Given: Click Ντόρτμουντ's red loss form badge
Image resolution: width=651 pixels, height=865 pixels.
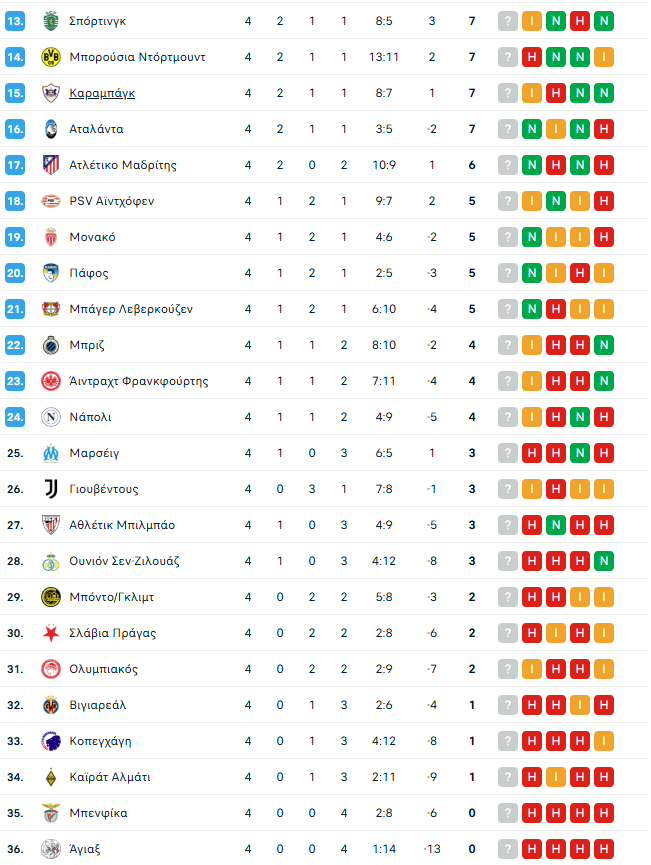Looking at the screenshot, I should 531,57.
